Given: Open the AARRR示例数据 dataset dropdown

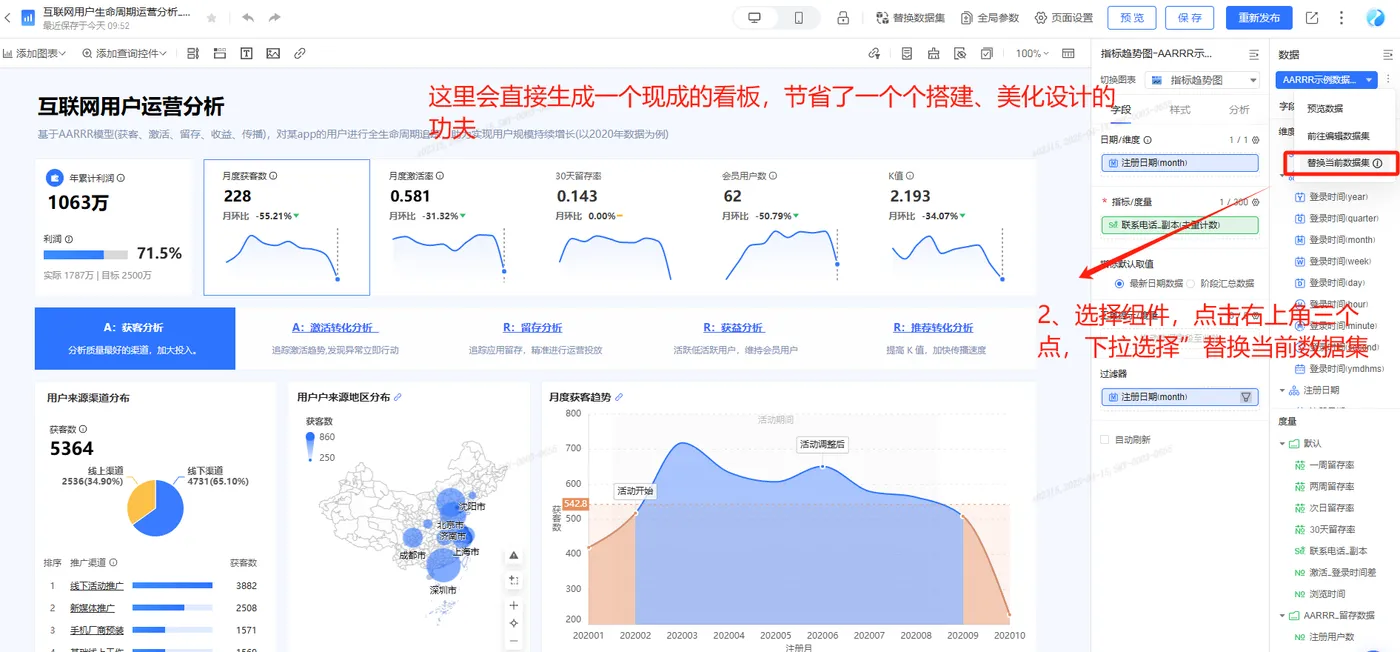Looking at the screenshot, I should tap(1327, 79).
